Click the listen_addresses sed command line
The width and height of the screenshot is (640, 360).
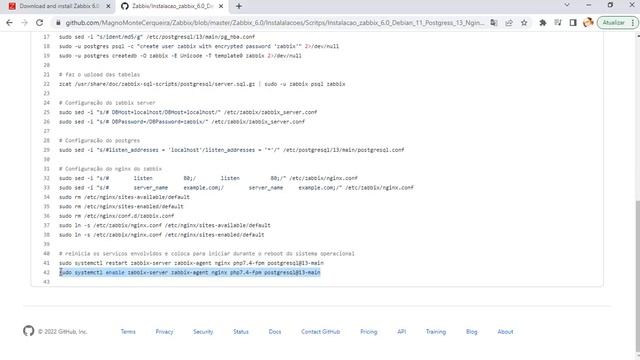pos(232,150)
